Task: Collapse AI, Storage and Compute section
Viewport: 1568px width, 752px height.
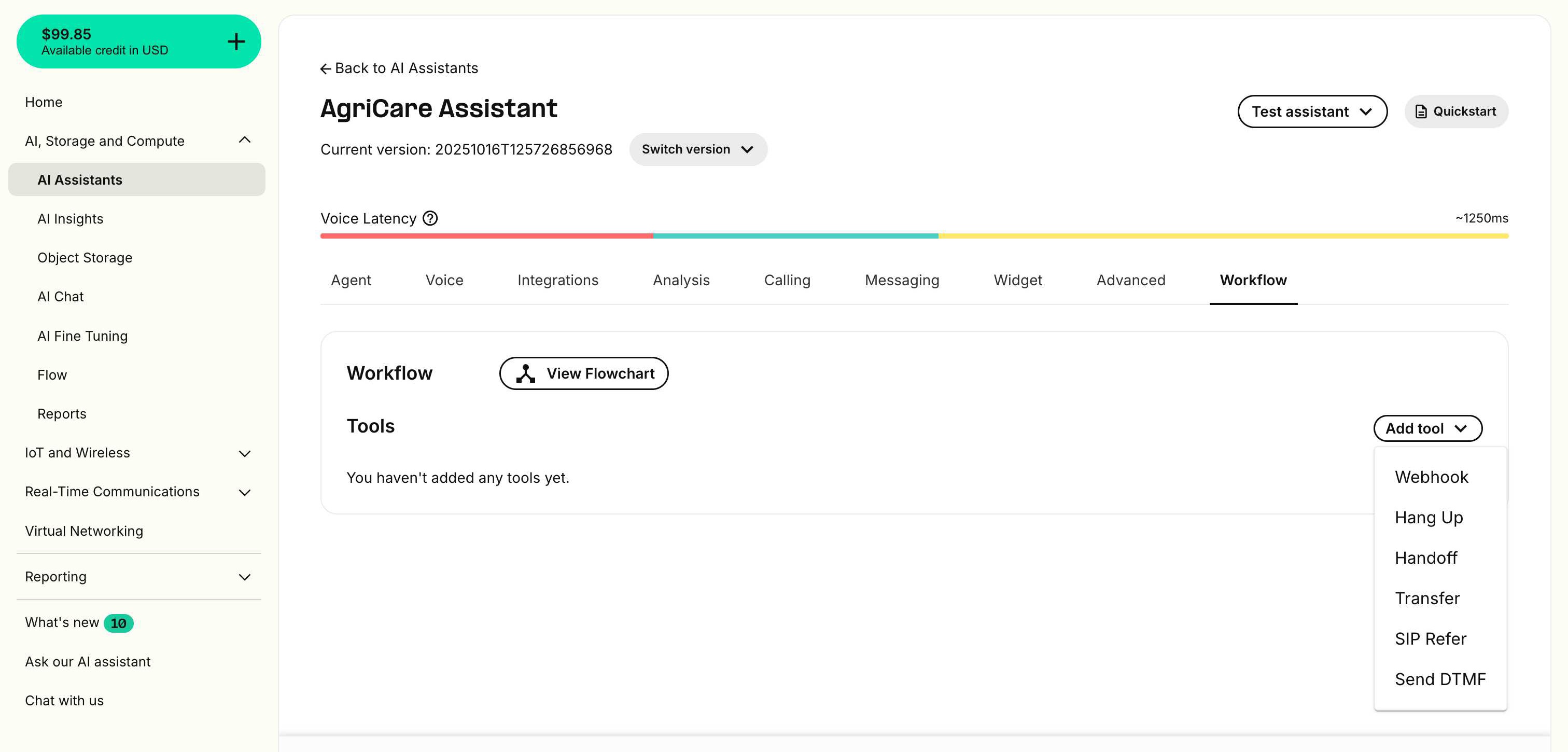Action: (245, 141)
